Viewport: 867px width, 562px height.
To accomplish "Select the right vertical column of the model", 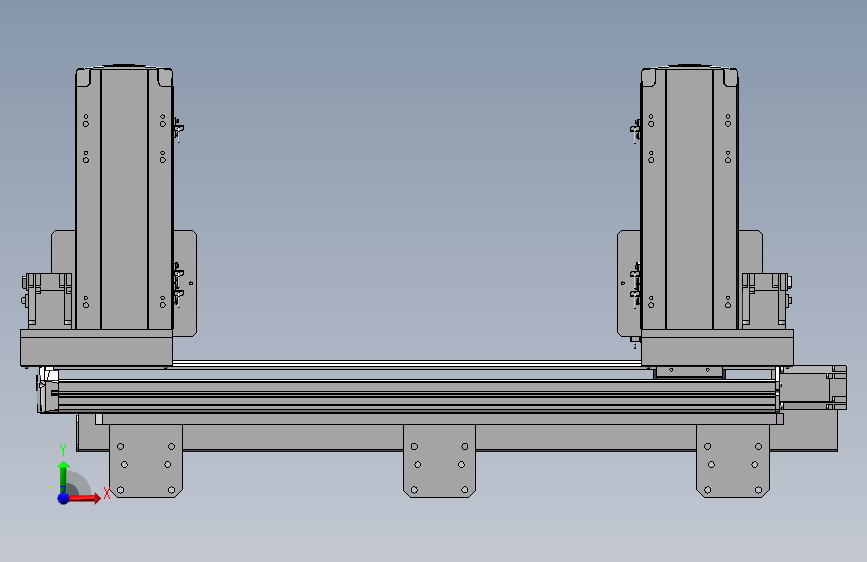I will [x=690, y=198].
